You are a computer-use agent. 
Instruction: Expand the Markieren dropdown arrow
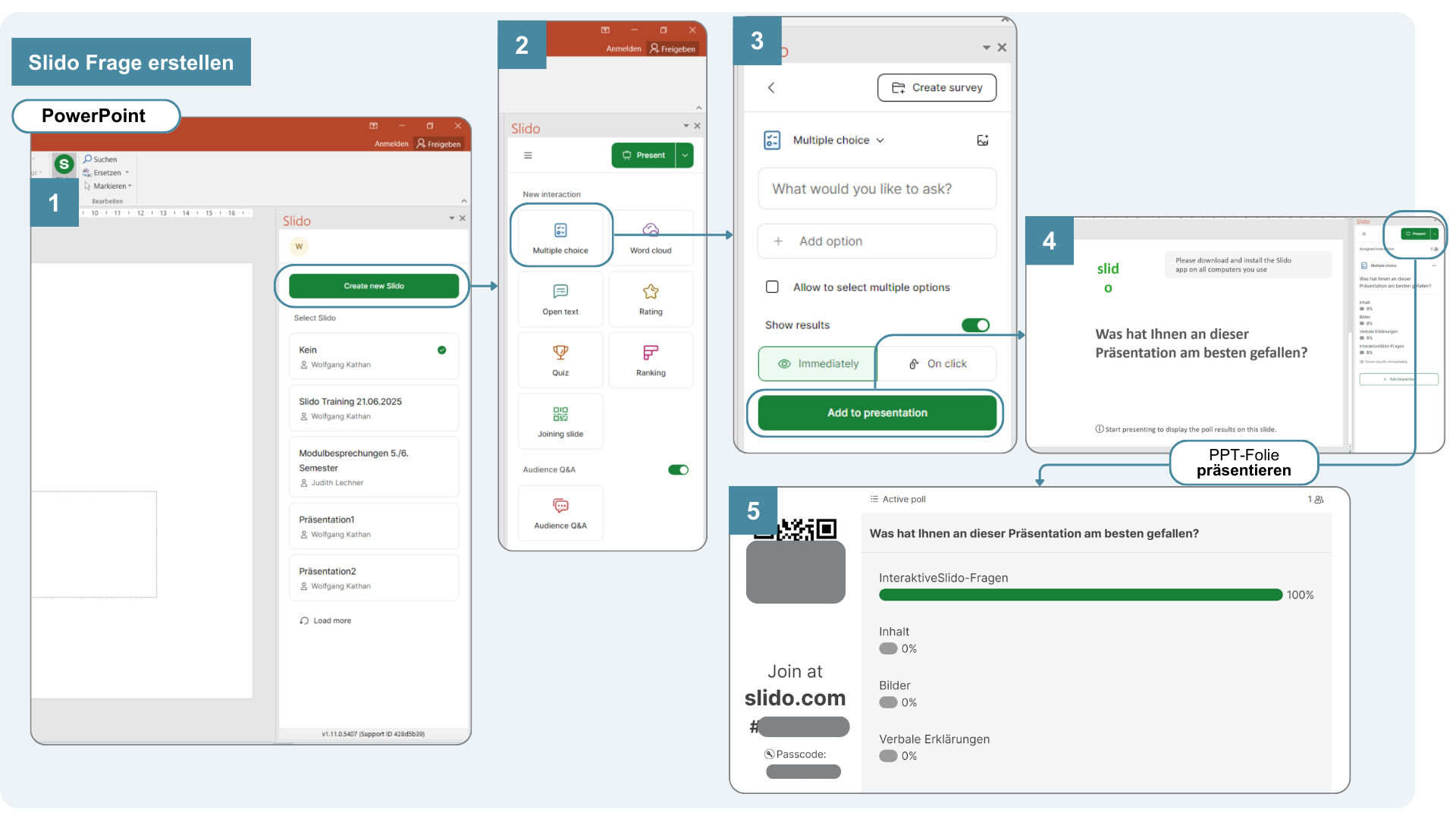coord(130,186)
